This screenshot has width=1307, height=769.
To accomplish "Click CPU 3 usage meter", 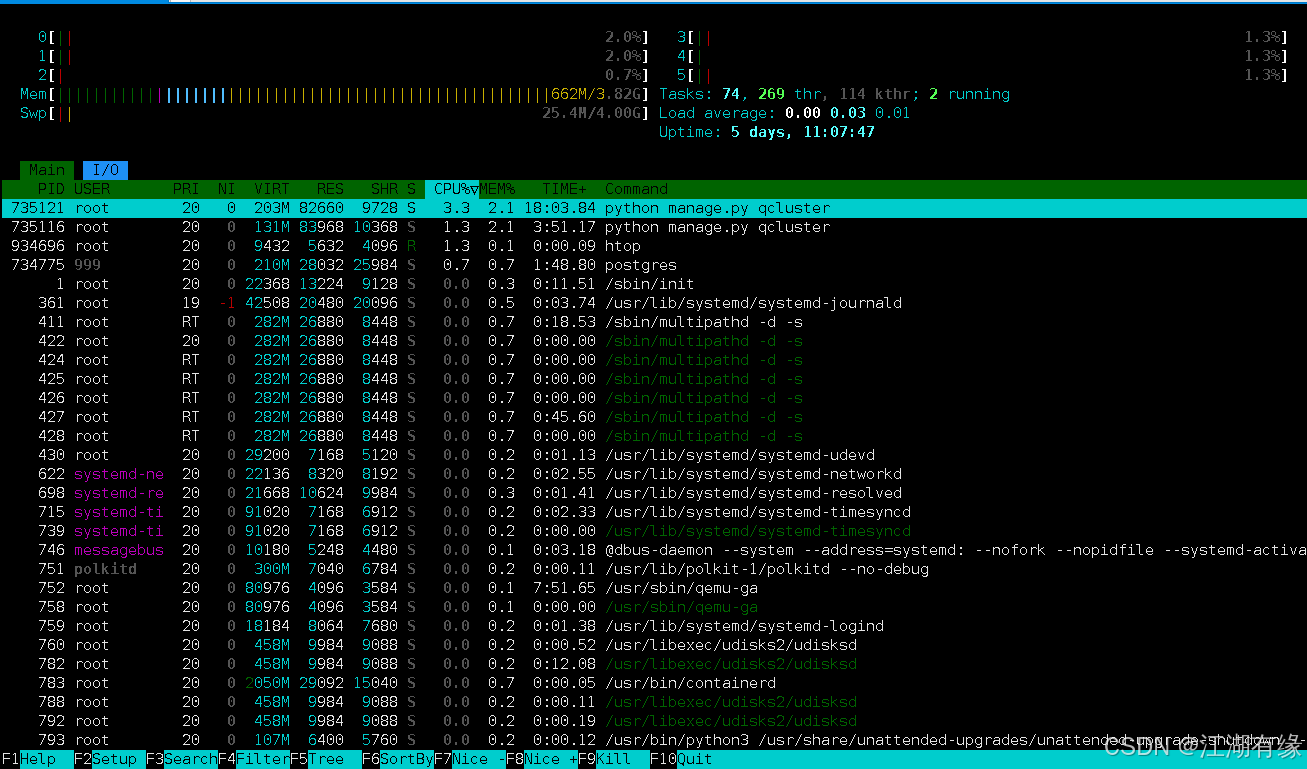I will pos(982,37).
